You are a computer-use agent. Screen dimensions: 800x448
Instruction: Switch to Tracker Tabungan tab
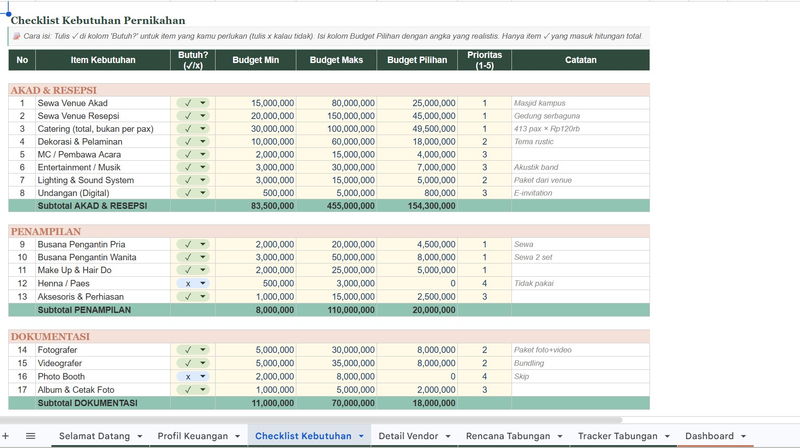coord(617,436)
